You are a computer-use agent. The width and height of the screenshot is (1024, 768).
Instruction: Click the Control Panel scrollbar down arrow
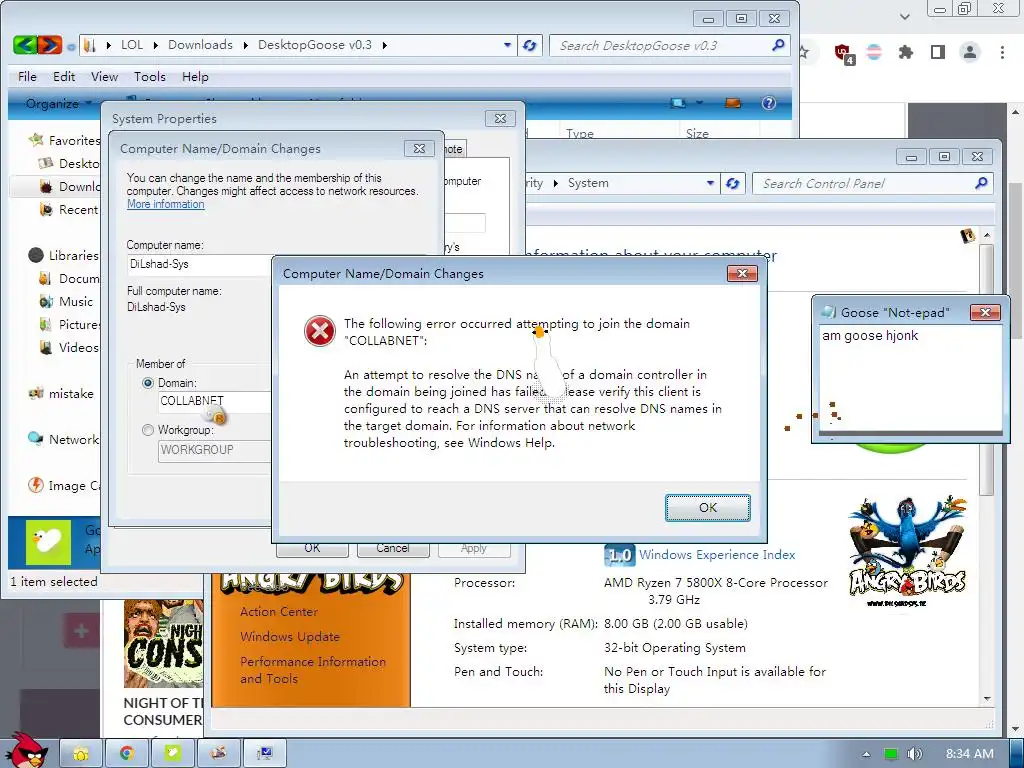coord(987,698)
